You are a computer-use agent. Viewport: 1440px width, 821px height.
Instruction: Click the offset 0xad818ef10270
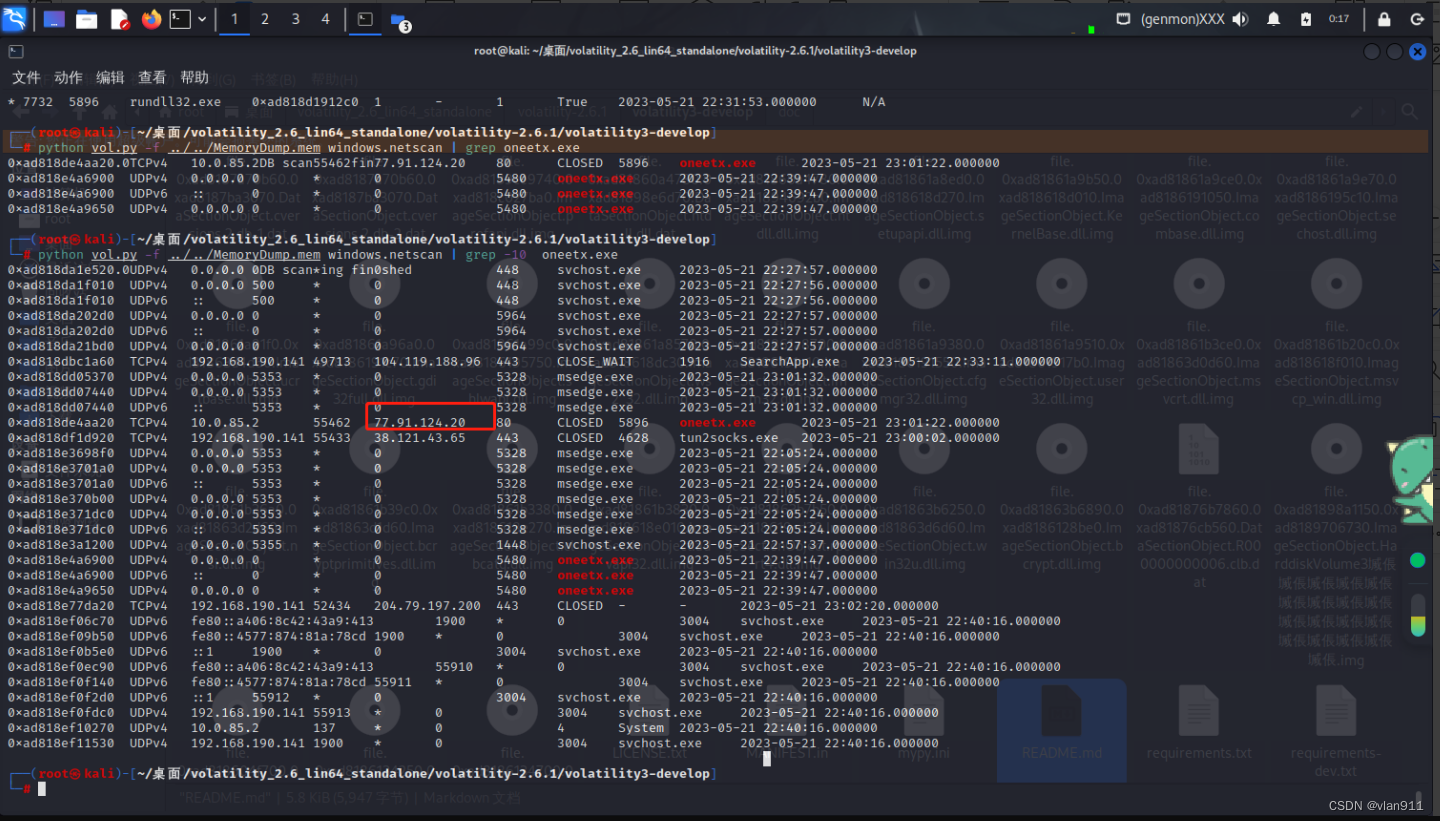[x=61, y=728]
